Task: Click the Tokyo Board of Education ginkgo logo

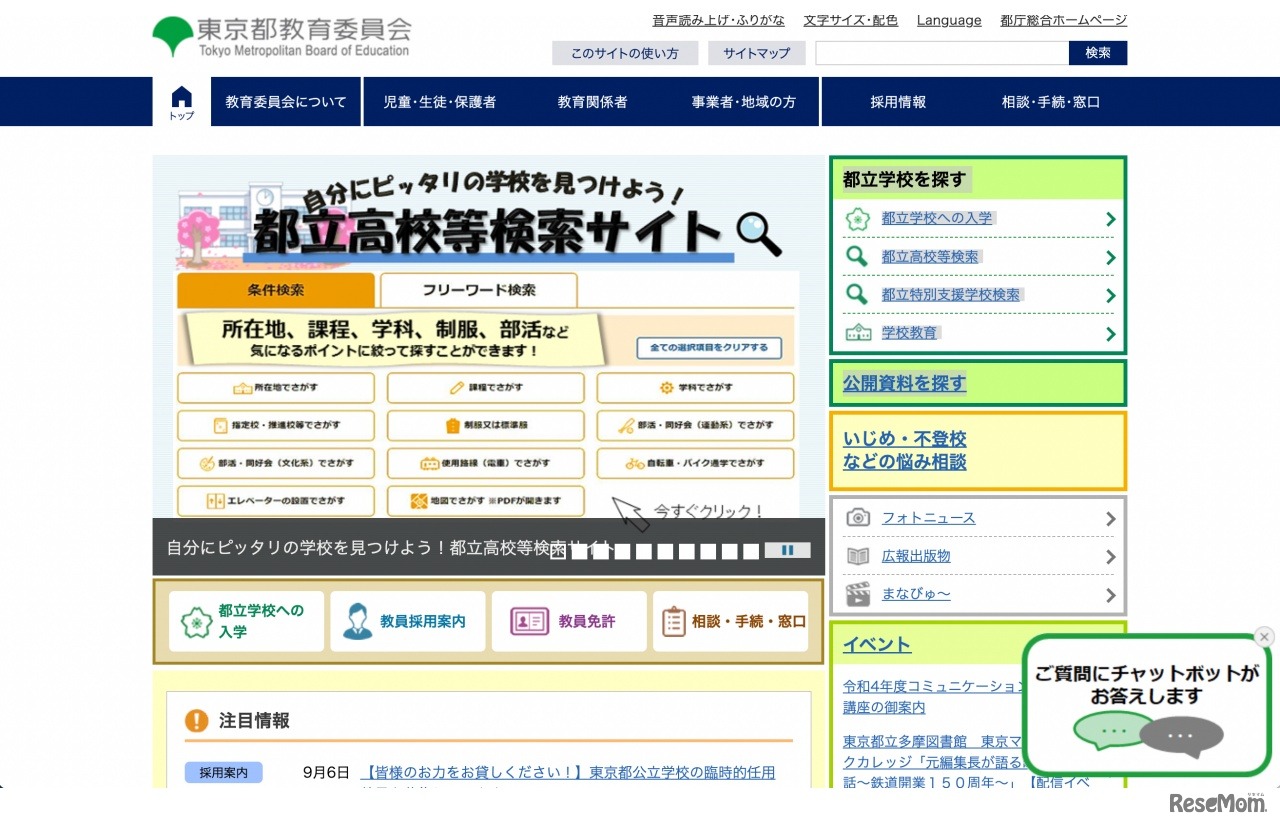Action: 173,35
